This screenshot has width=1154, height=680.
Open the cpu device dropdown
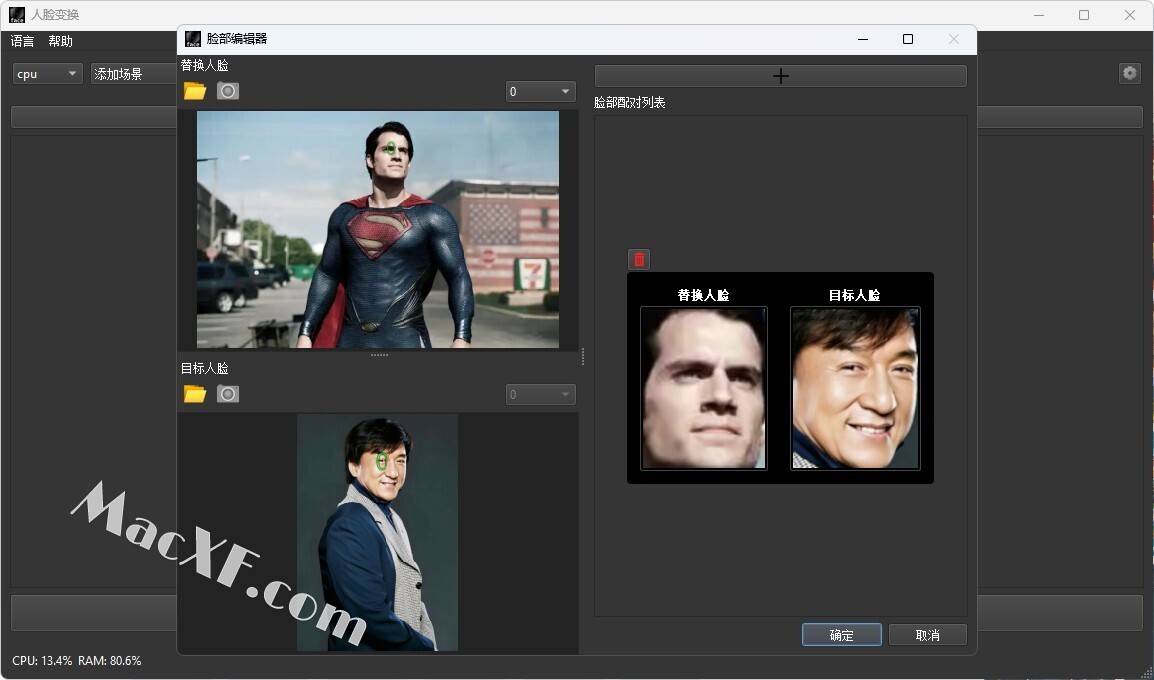[47, 74]
